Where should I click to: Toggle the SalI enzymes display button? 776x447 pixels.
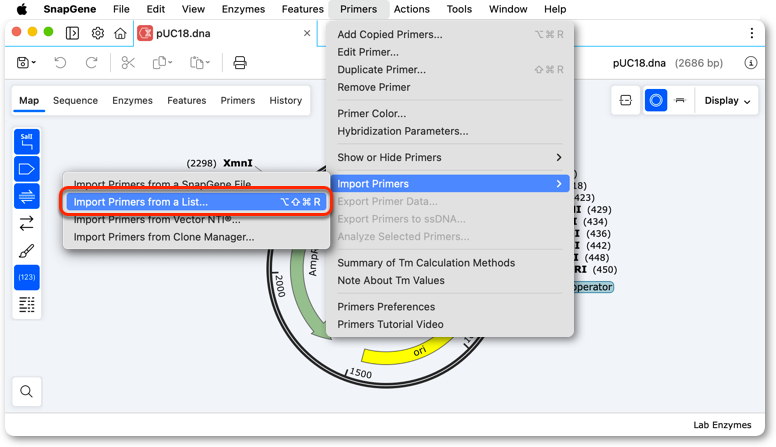pyautogui.click(x=27, y=142)
